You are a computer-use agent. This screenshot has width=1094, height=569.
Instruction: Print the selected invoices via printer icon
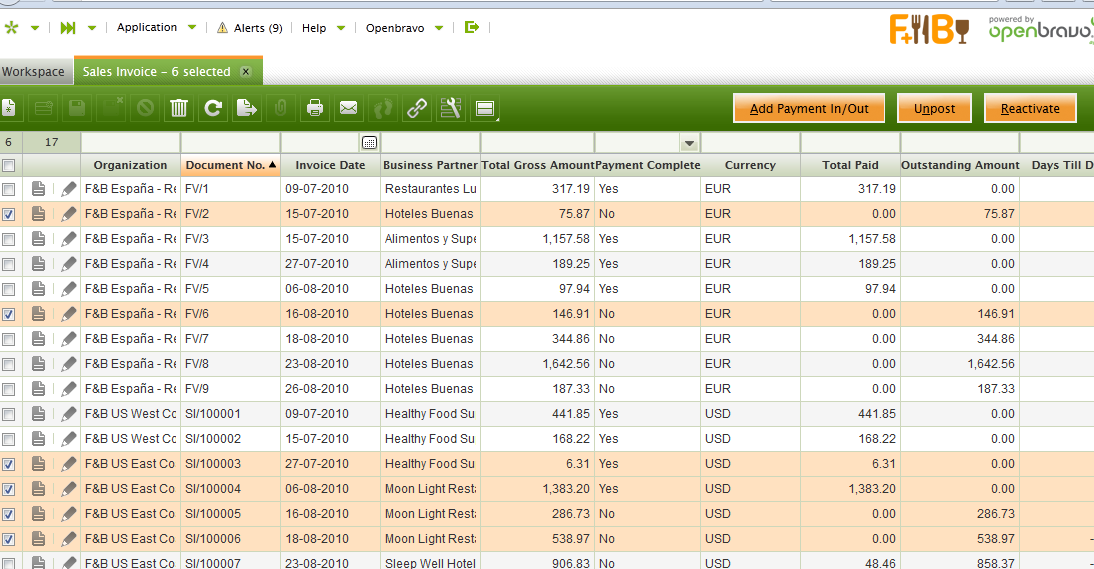(x=315, y=108)
